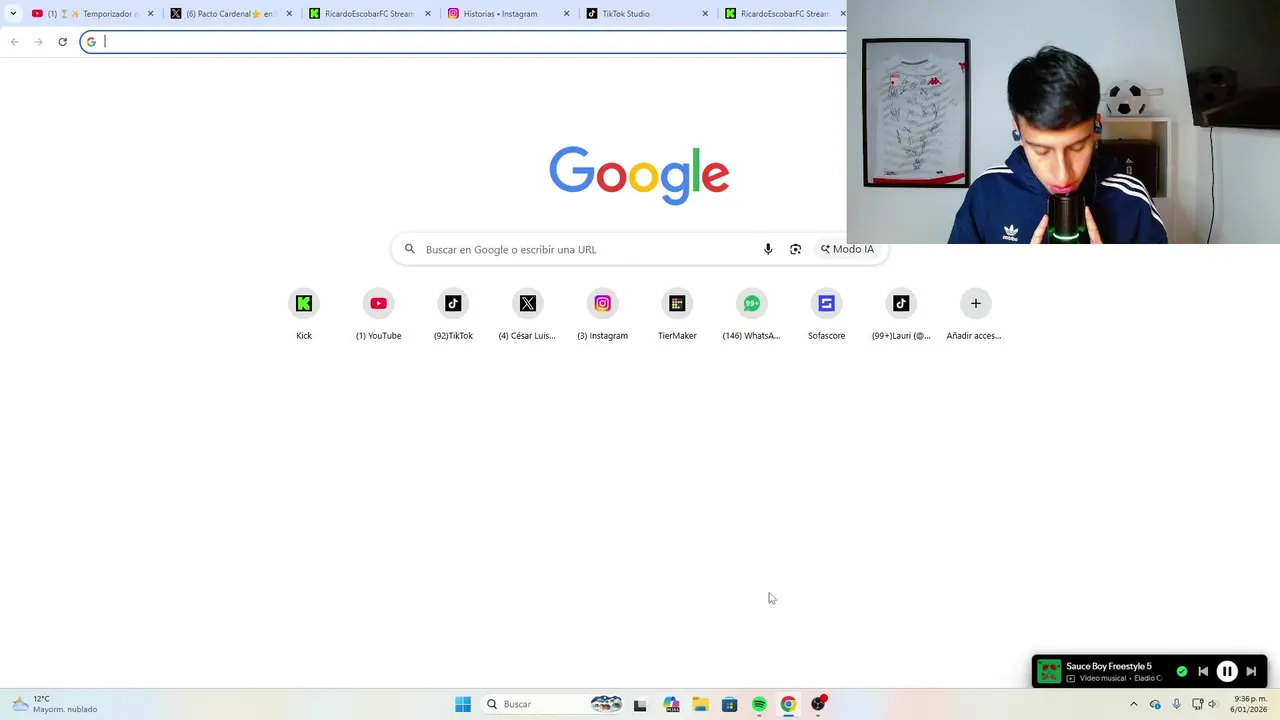The width and height of the screenshot is (1280, 720).
Task: Close the Historias Instagram tab
Action: pos(566,13)
